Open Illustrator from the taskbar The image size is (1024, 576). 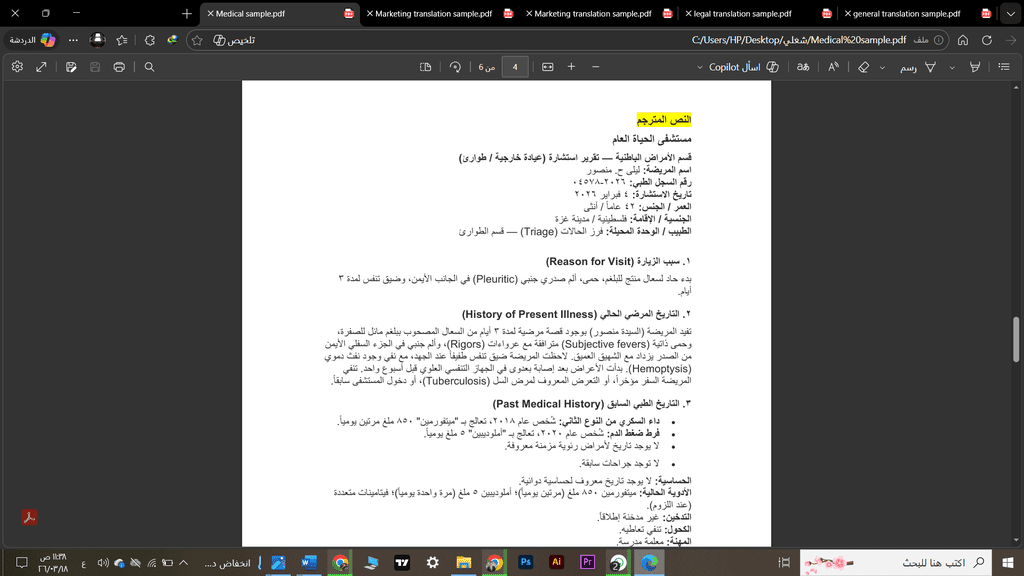pos(556,562)
